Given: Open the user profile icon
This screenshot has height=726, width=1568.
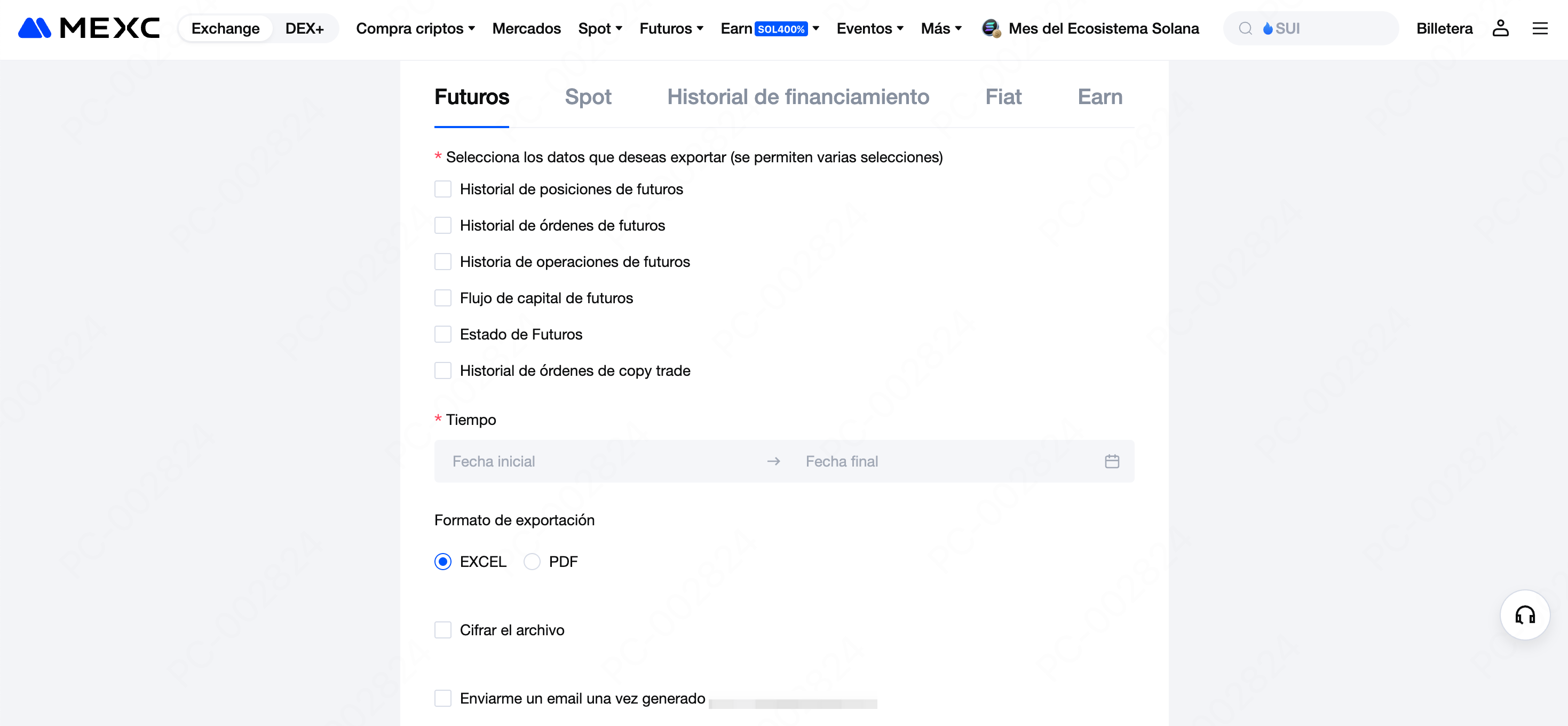Looking at the screenshot, I should pos(1500,28).
